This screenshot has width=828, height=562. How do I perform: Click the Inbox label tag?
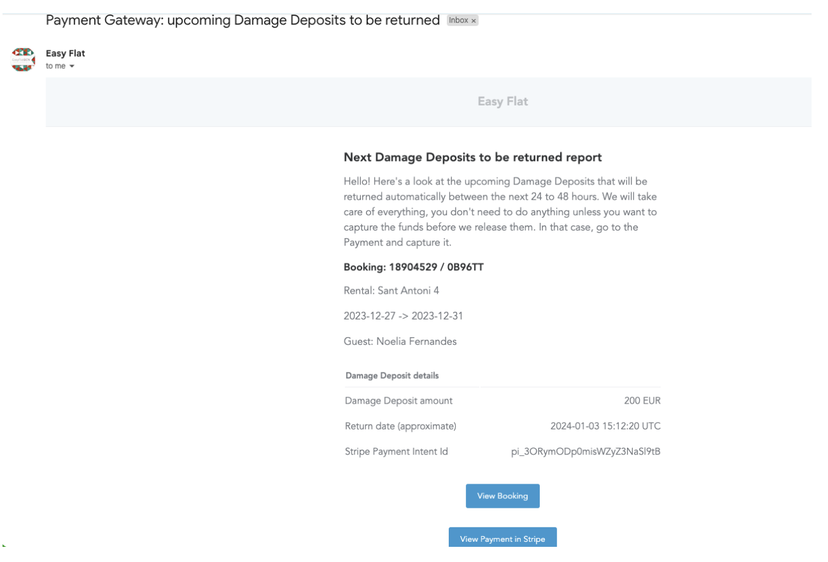458,21
